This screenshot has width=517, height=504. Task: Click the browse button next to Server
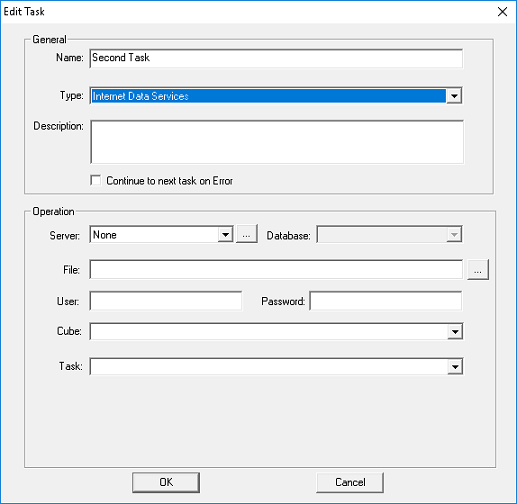(x=247, y=234)
